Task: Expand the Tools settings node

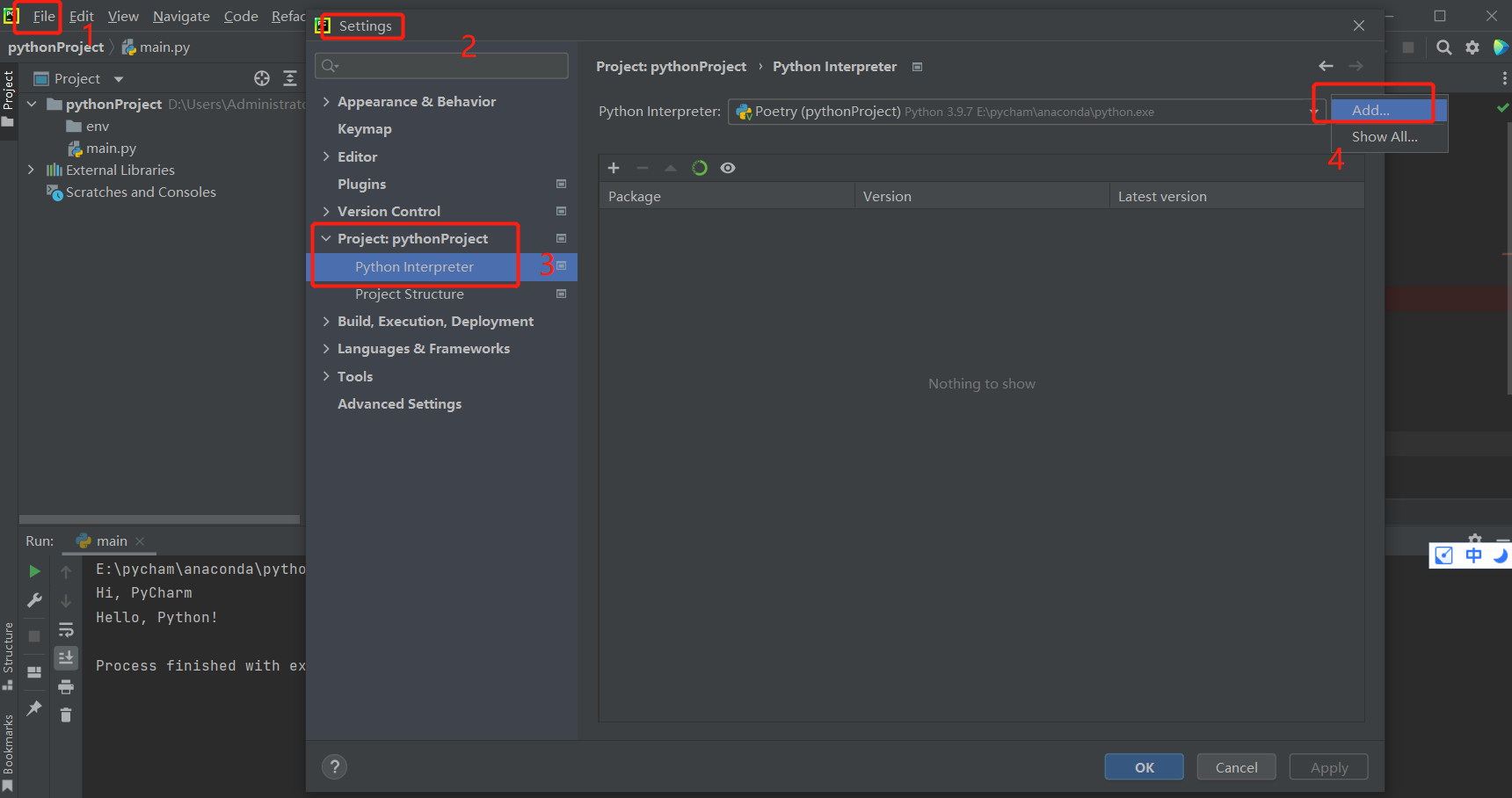Action: pyautogui.click(x=326, y=376)
